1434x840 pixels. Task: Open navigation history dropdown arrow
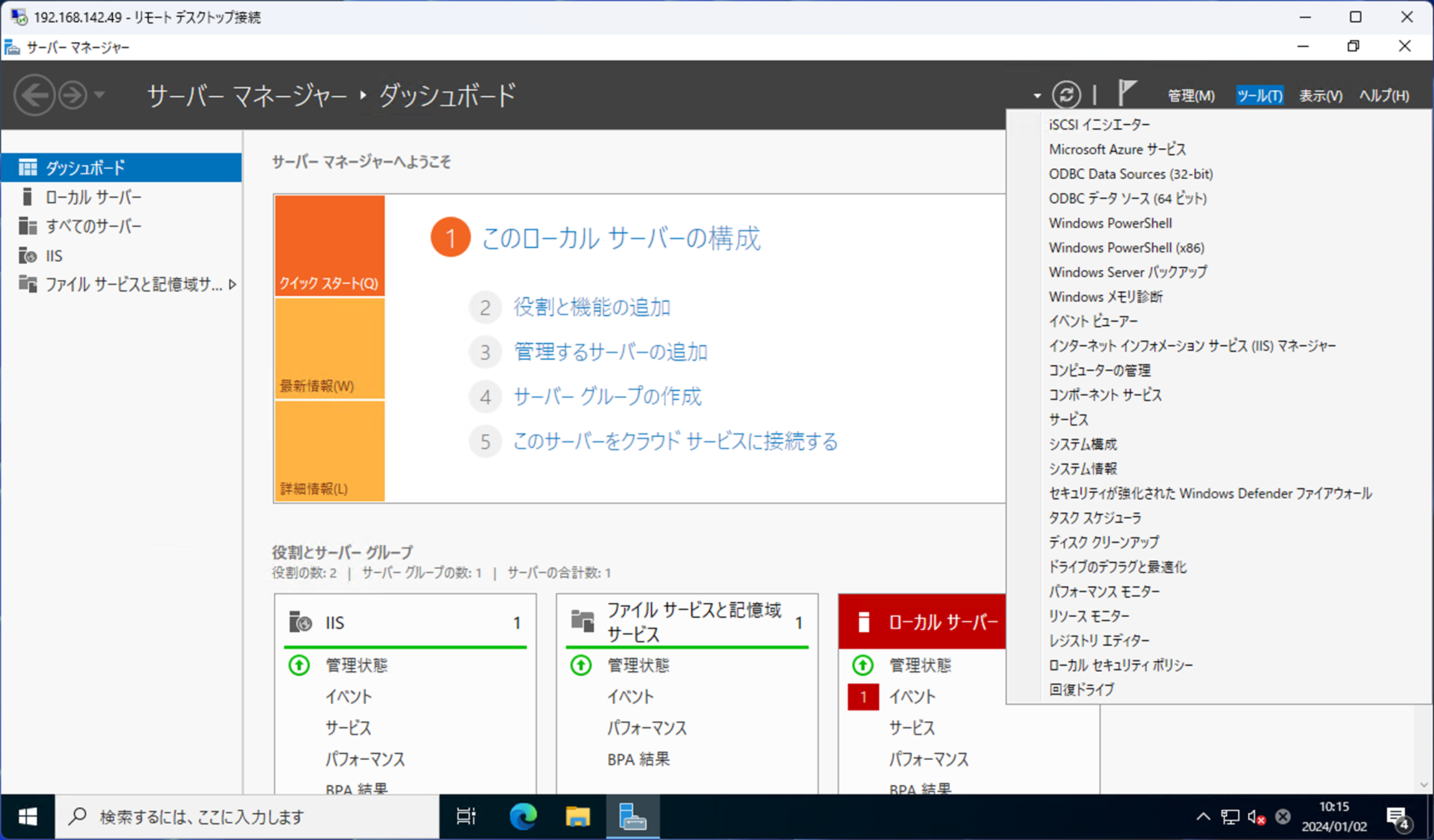100,94
